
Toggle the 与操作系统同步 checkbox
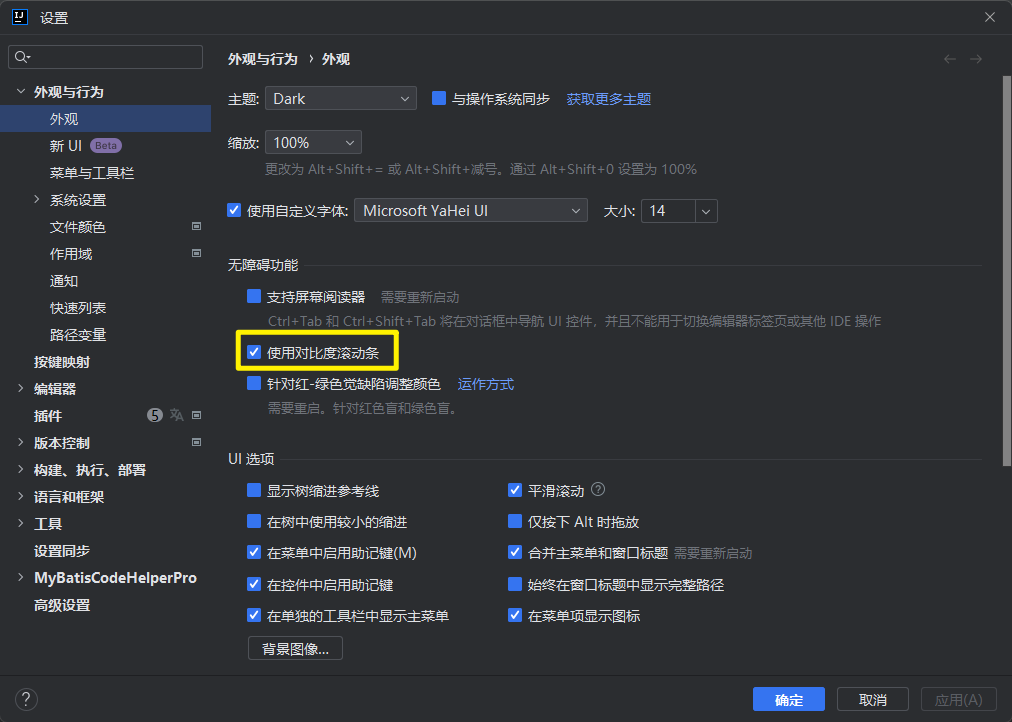pos(438,99)
